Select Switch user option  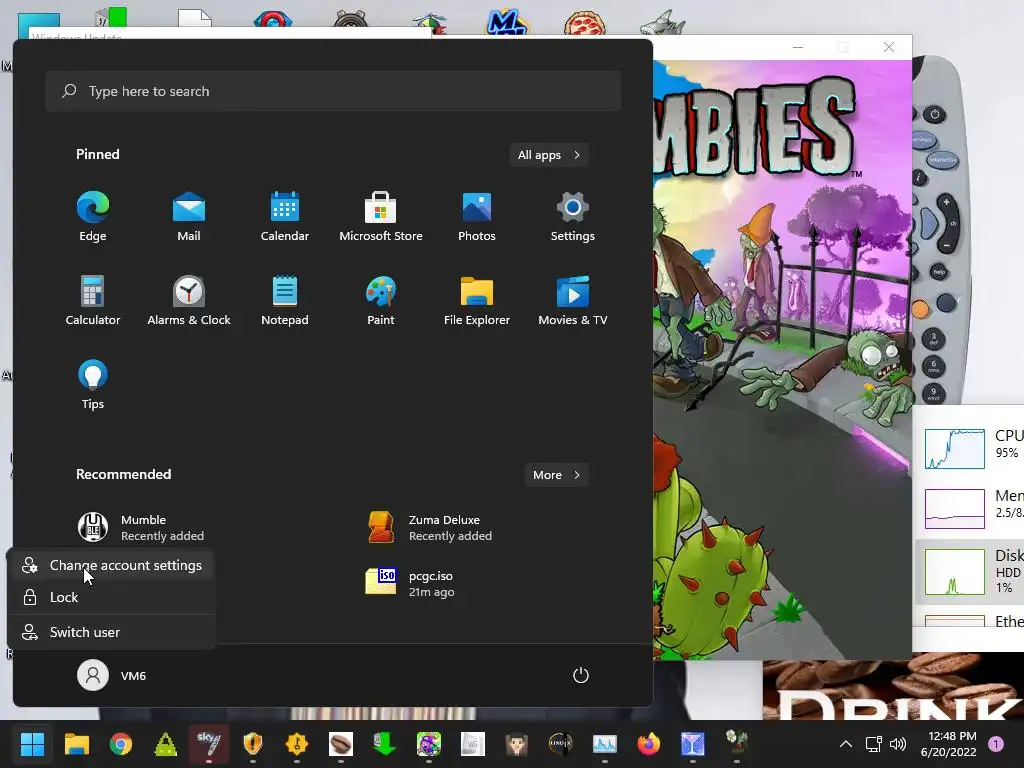[112, 632]
